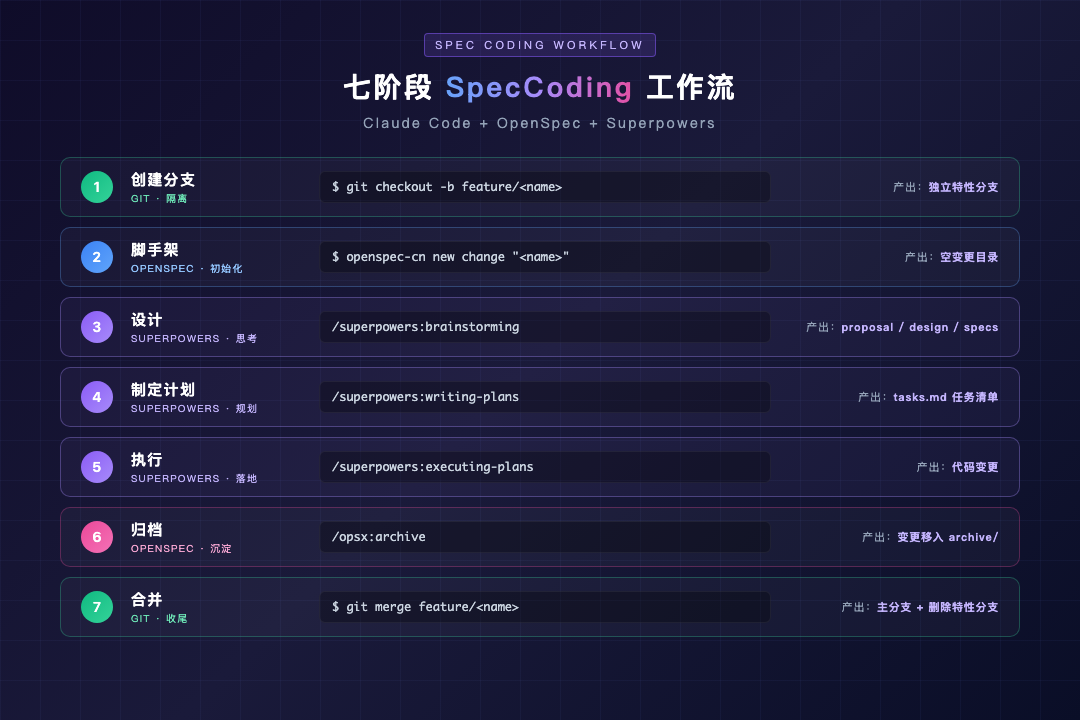The height and width of the screenshot is (720, 1080).
Task: Click the subtitle 'Claude Code + OpenSpec + Superpowers'
Action: pos(539,123)
